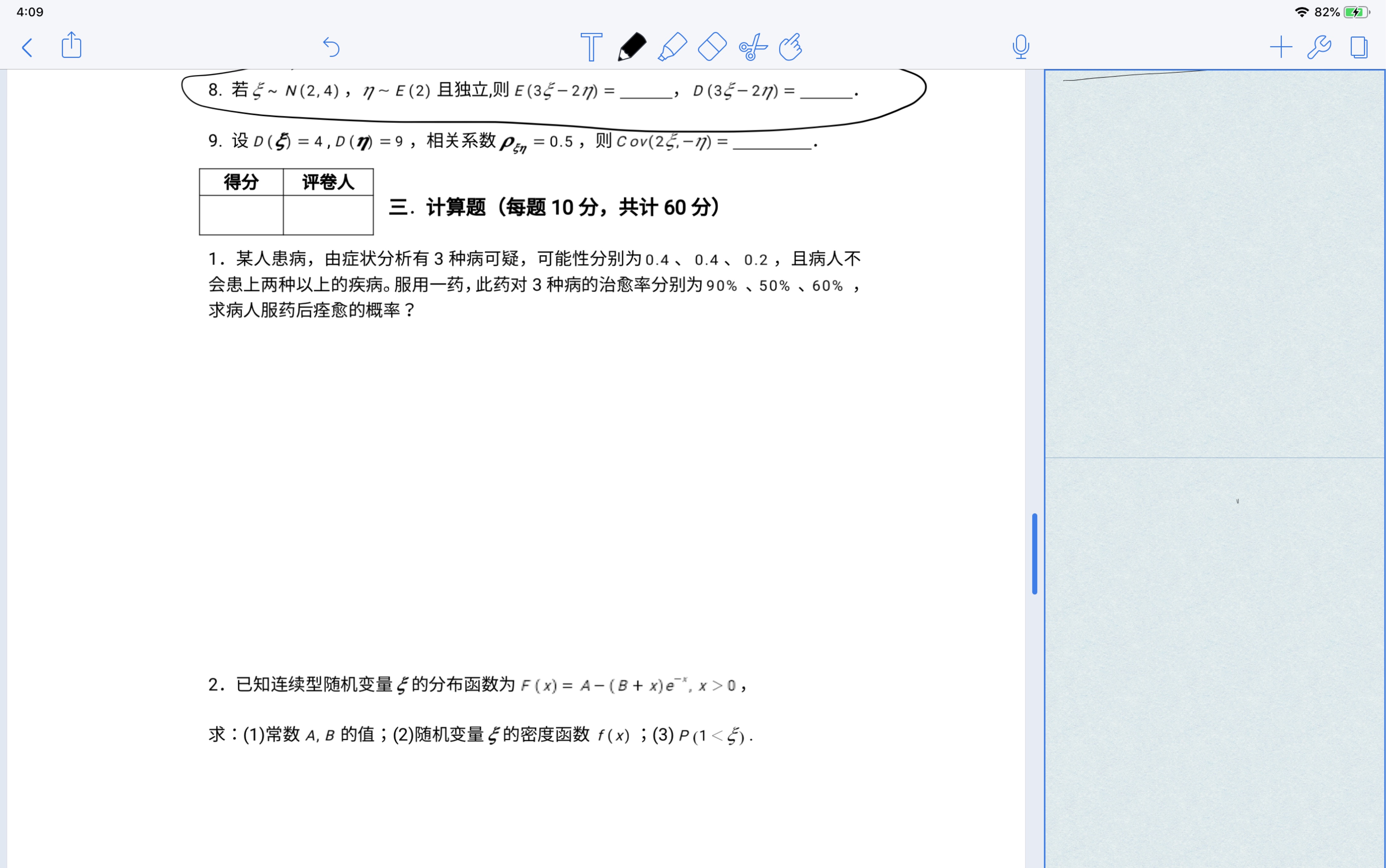Image resolution: width=1386 pixels, height=868 pixels.
Task: Open the wrench settings tool
Action: [1319, 47]
